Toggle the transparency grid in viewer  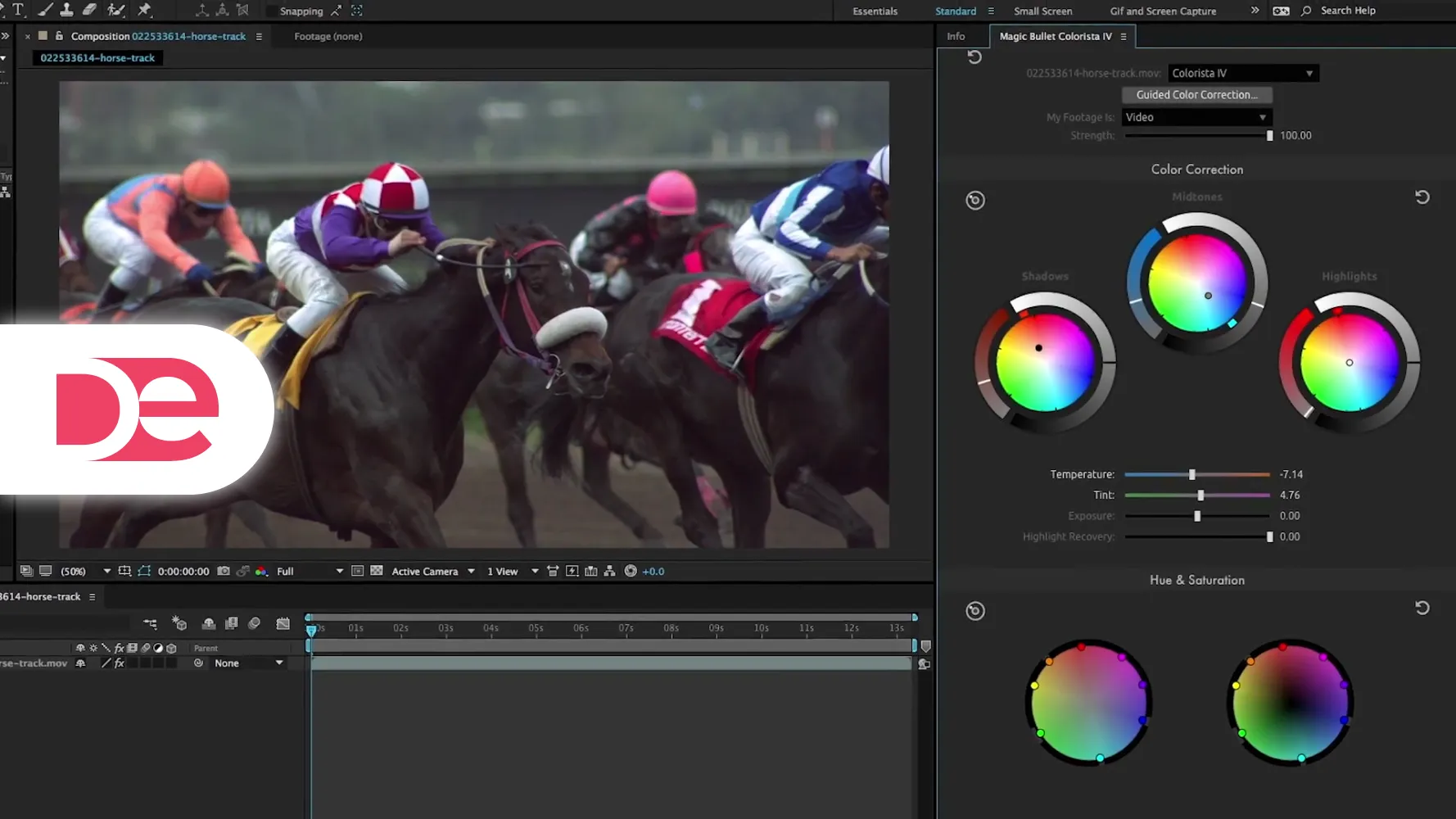point(377,571)
